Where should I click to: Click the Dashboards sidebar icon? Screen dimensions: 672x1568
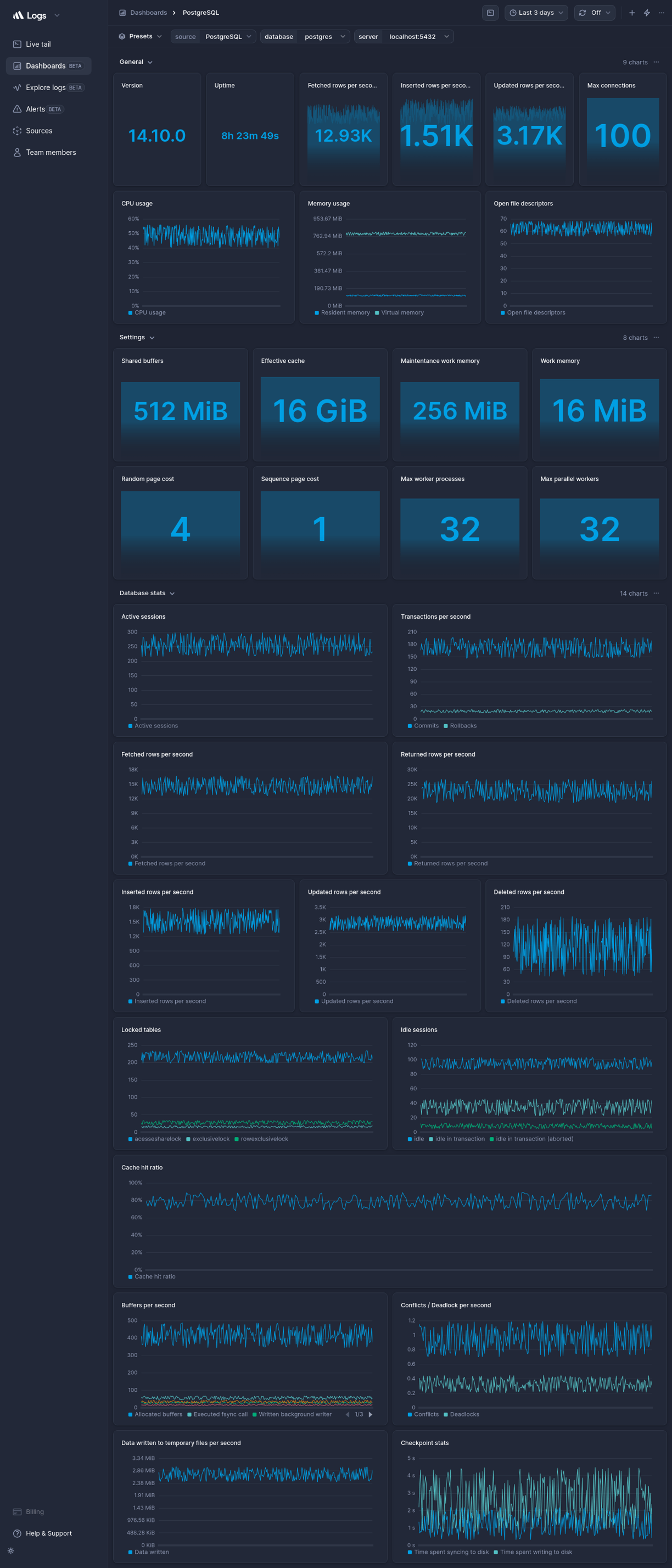pos(17,66)
